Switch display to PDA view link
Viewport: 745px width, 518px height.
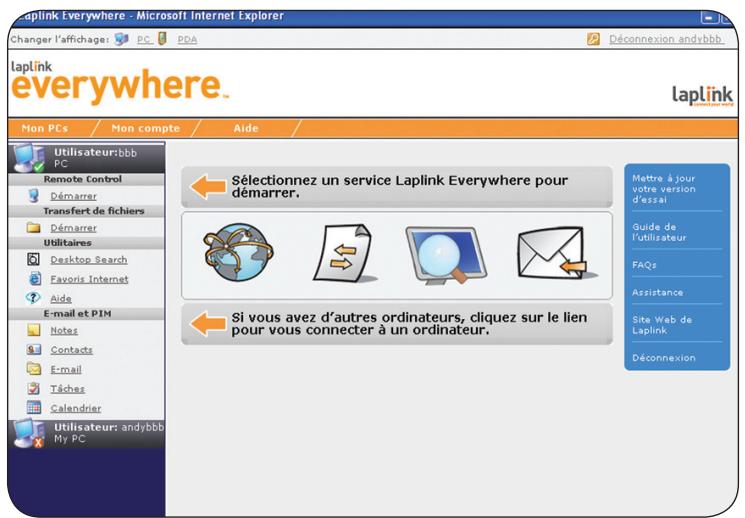coord(187,39)
